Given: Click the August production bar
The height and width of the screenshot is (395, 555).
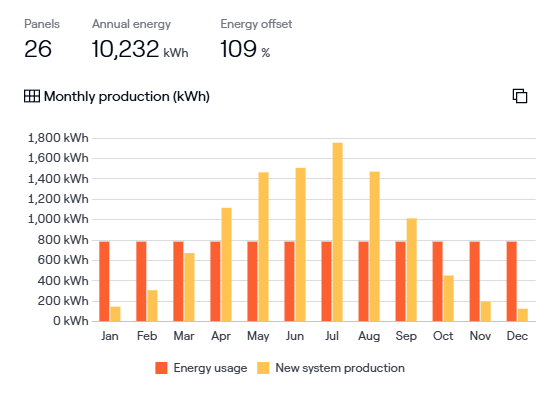Looking at the screenshot, I should [x=375, y=247].
